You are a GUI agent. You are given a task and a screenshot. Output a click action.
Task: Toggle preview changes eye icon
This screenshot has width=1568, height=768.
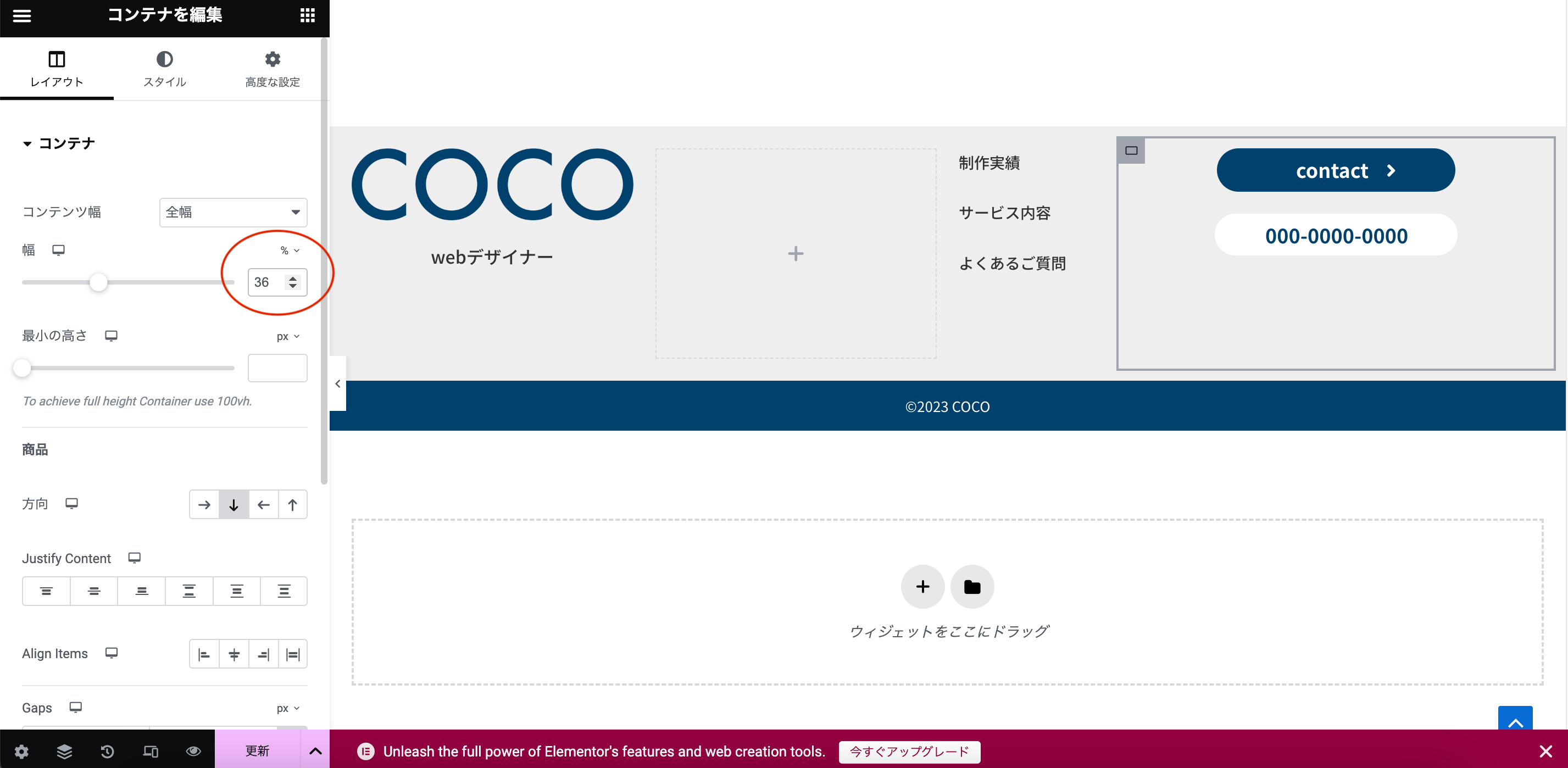193,752
